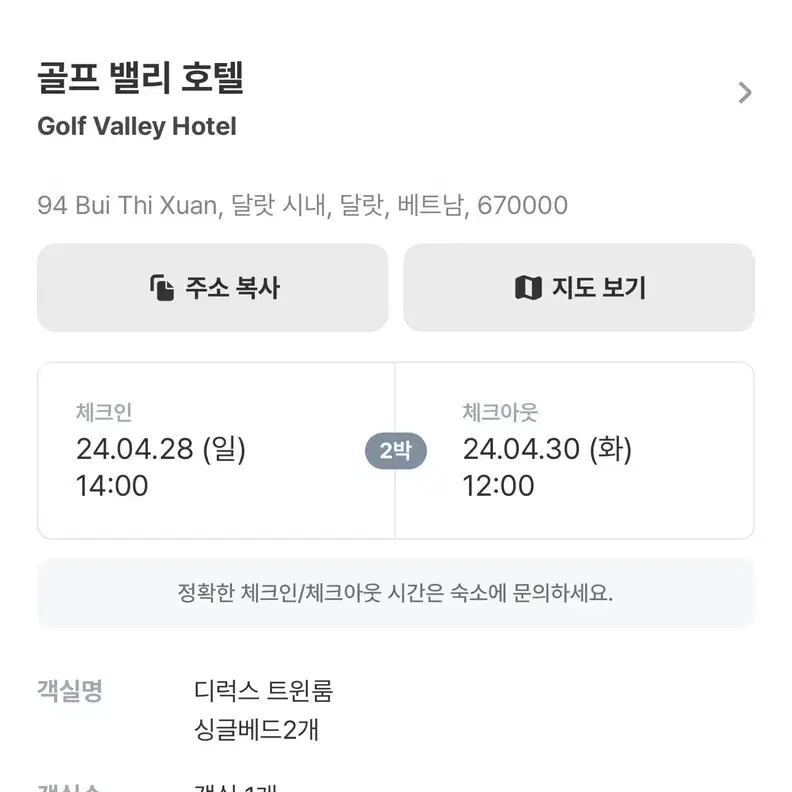Open hotel details with the right chevron
Image resolution: width=792 pixels, height=792 pixels.
745,93
